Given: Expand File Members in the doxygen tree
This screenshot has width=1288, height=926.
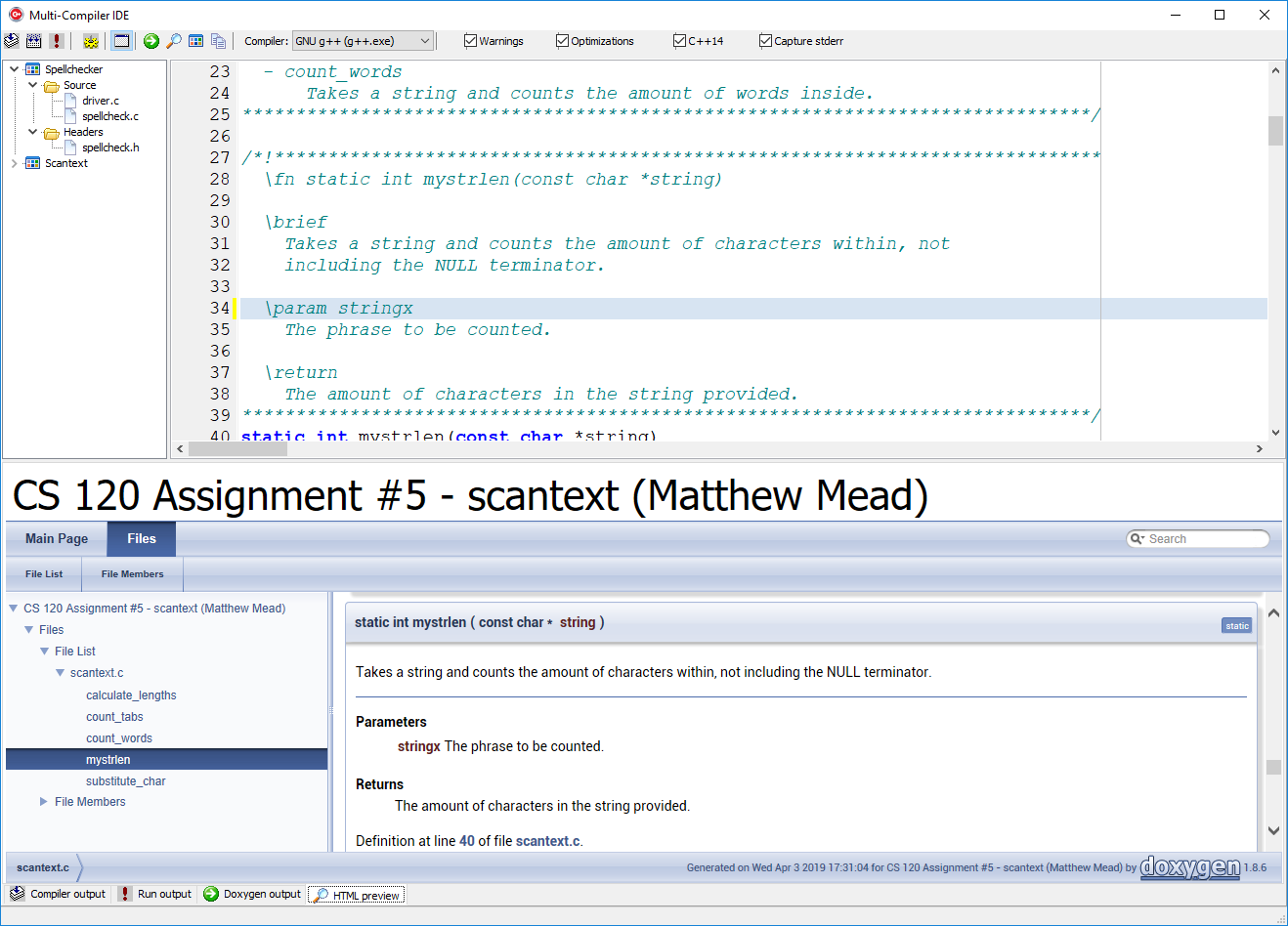Looking at the screenshot, I should coord(44,802).
